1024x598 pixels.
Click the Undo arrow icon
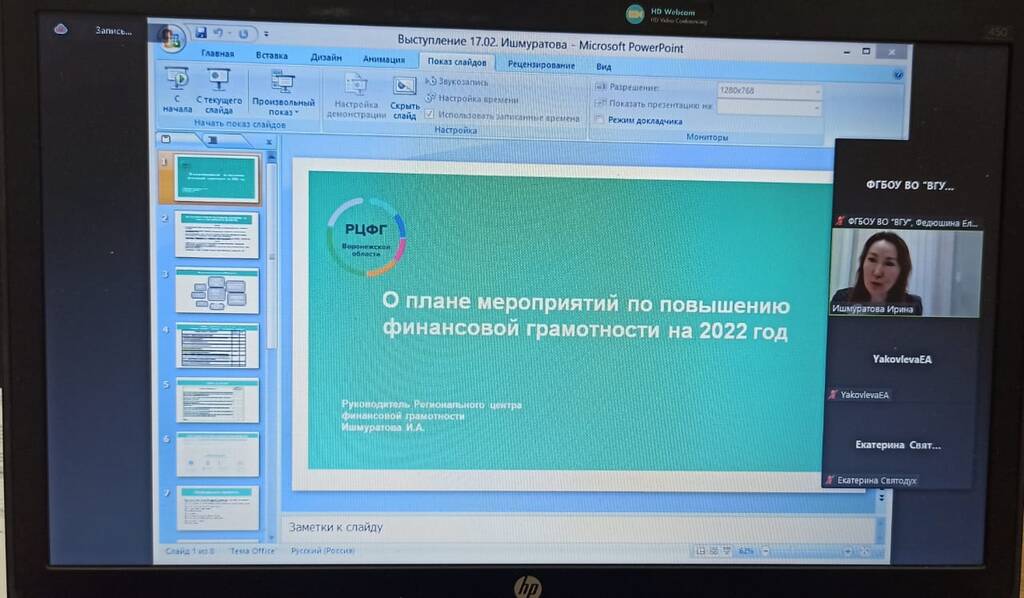tap(219, 33)
